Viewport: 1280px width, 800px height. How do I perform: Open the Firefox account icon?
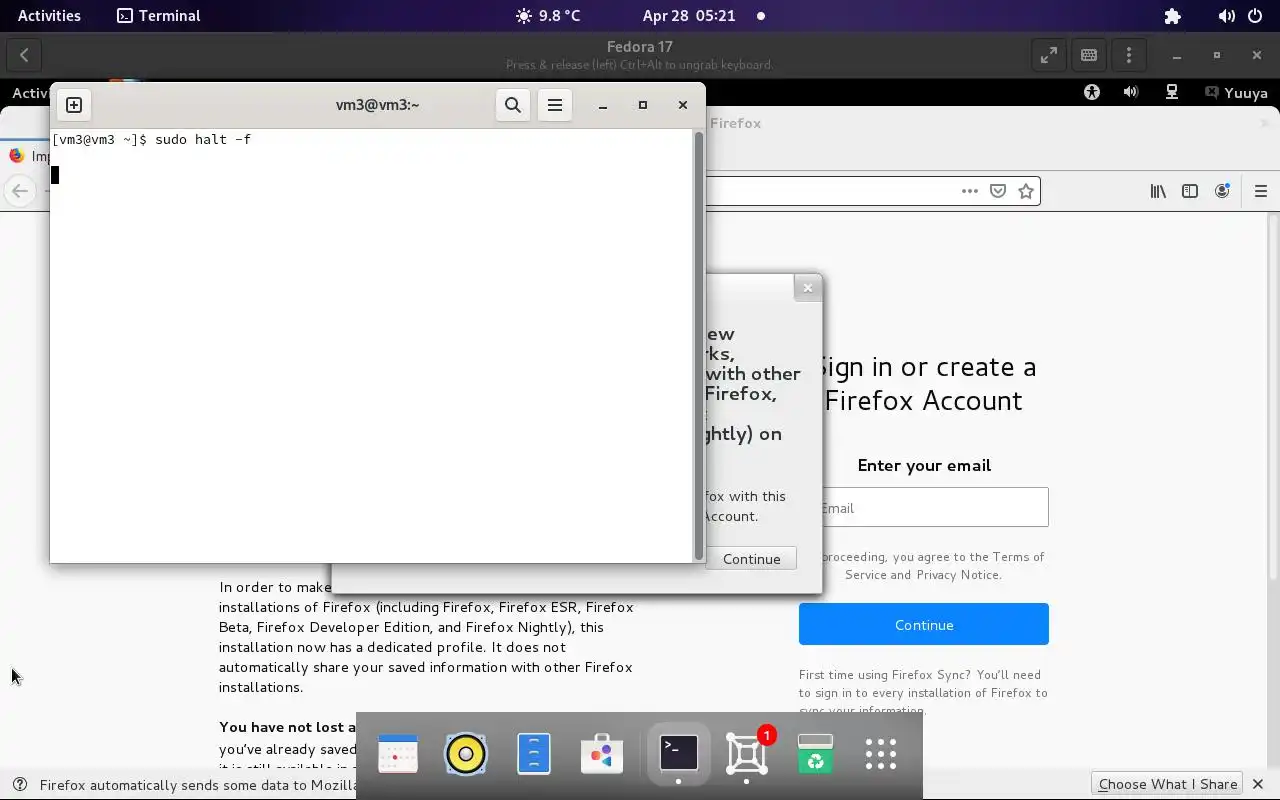point(1222,191)
